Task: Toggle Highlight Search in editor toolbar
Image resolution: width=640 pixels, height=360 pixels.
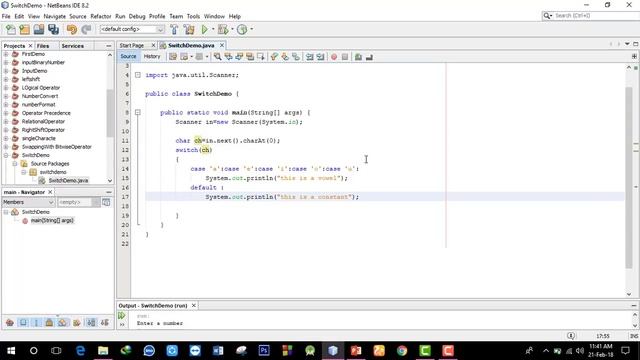Action: pos(250,57)
